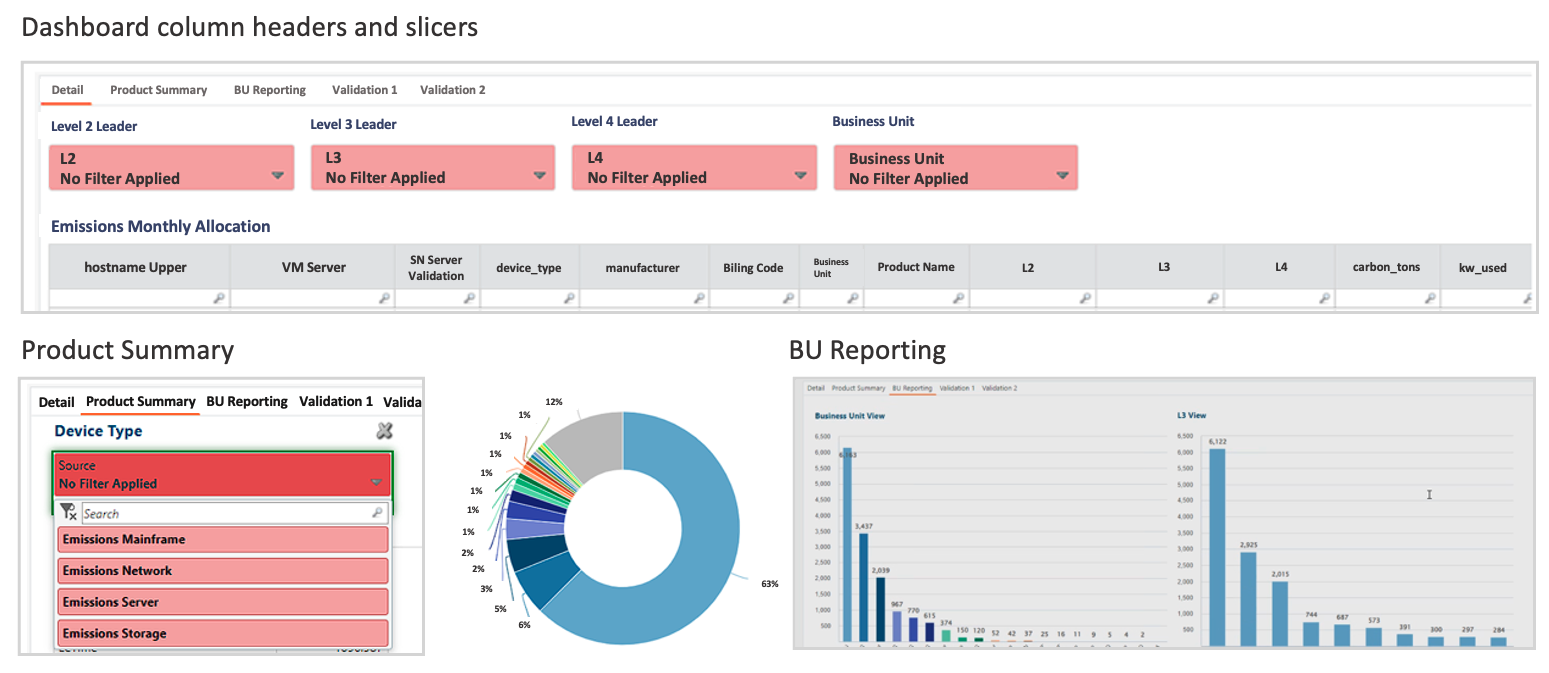This screenshot has height=673, width=1549.
Task: Click the 2,925 bar in L3 View
Action: 1248,598
